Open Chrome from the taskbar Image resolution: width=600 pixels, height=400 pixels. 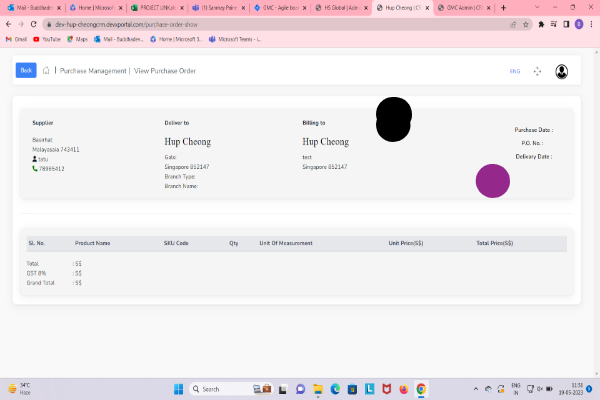pyautogui.click(x=421, y=389)
